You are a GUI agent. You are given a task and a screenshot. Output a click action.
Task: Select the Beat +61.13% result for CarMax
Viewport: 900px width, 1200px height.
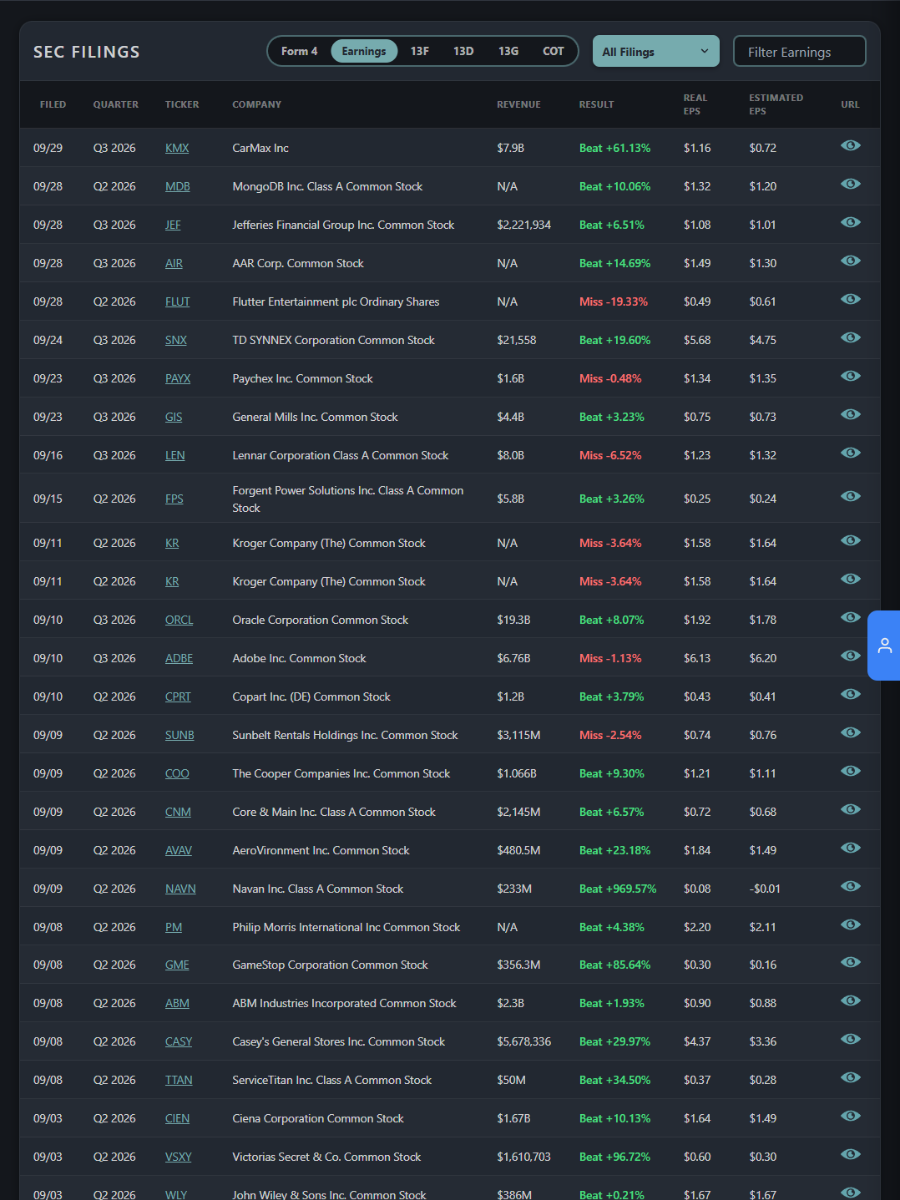pos(615,148)
